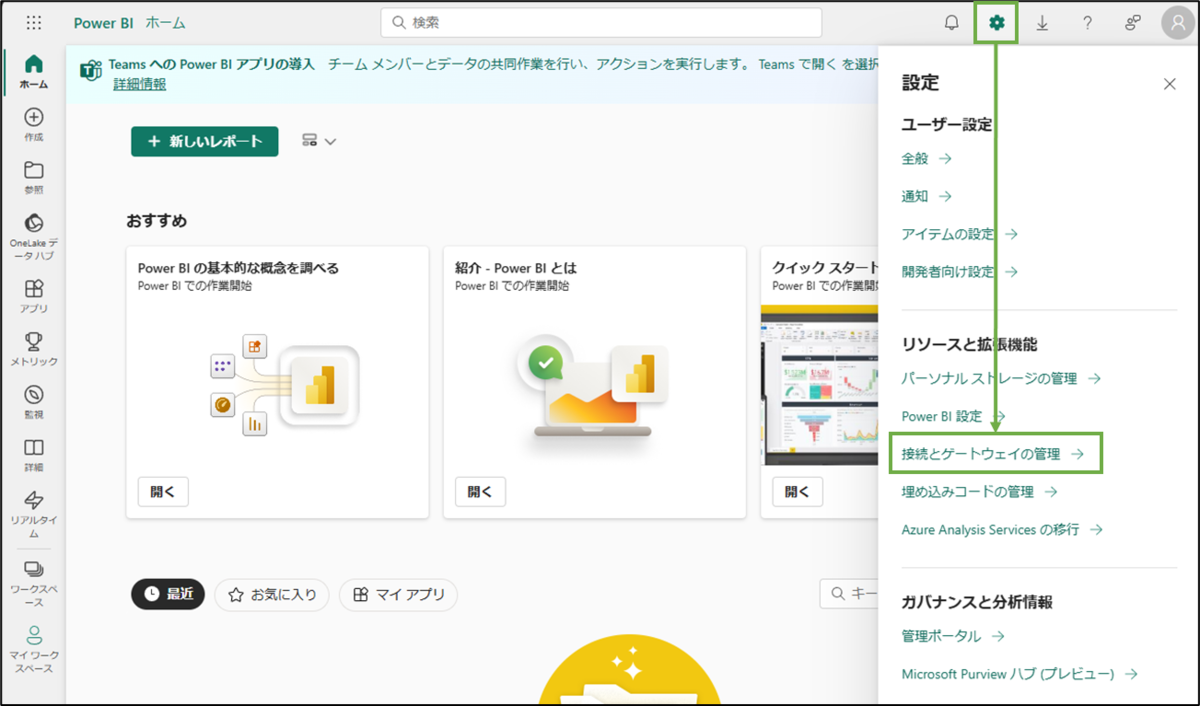Viewport: 1200px width, 706px height.
Task: Open マイ ワークスペース in sidebar
Action: pyautogui.click(x=33, y=649)
